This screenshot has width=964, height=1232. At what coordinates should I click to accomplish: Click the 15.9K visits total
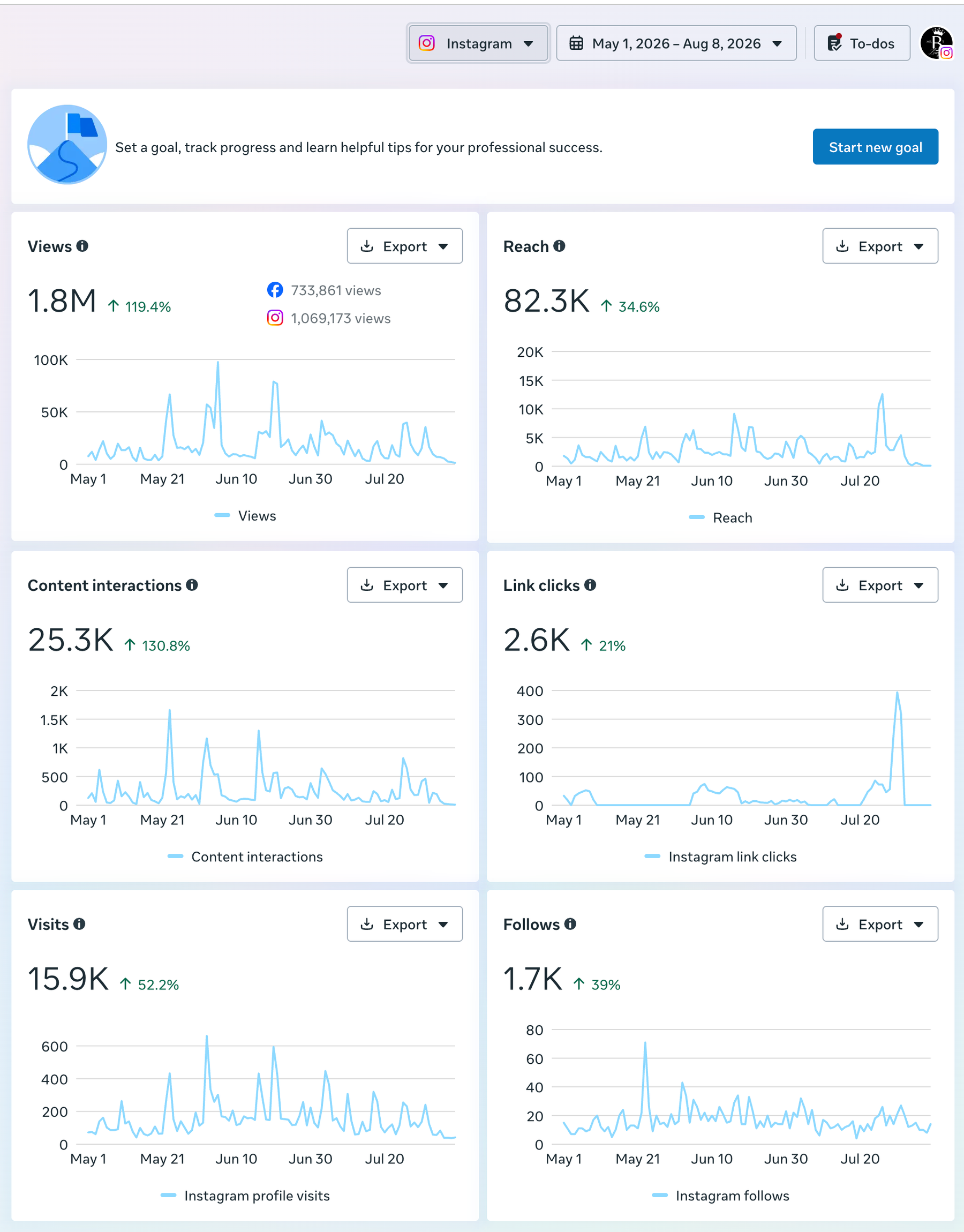[67, 979]
